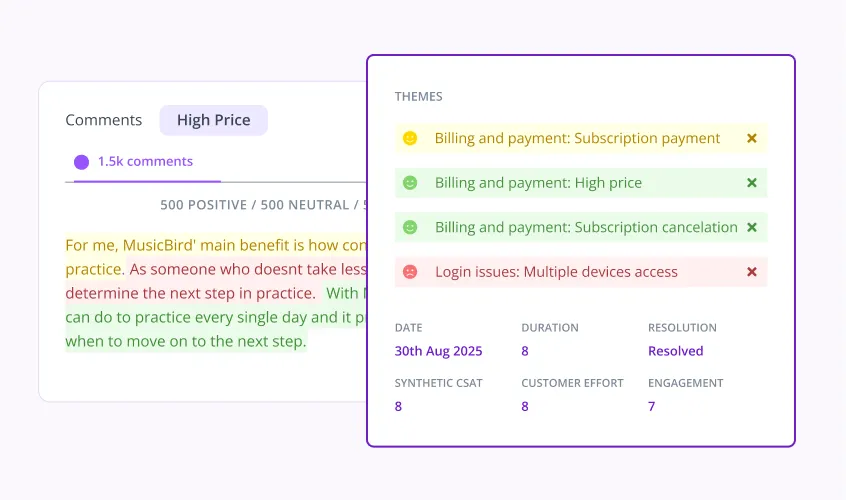The height and width of the screenshot is (500, 846).
Task: Select Billing and payment: Subscription payment theme
Action: (577, 139)
